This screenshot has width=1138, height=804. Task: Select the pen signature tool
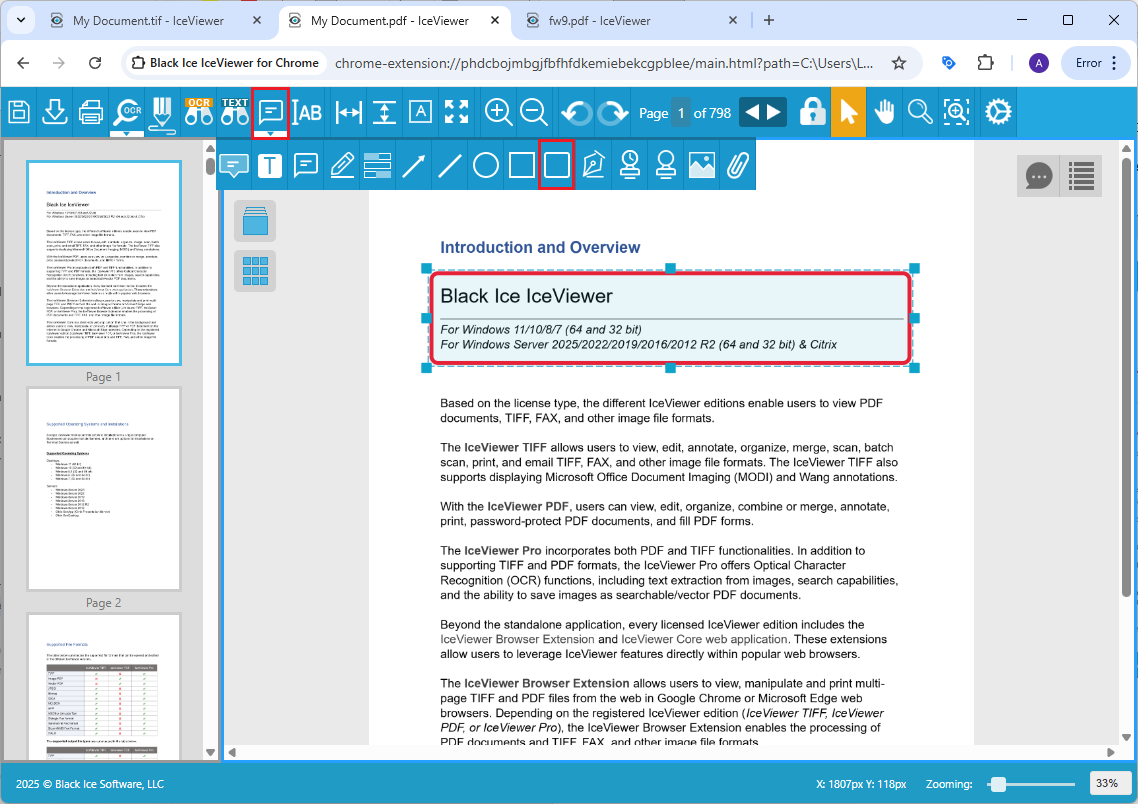pyautogui.click(x=163, y=115)
